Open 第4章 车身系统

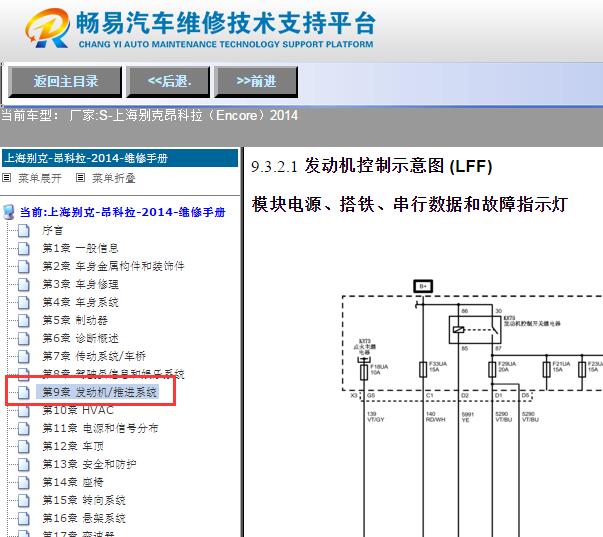(80, 302)
